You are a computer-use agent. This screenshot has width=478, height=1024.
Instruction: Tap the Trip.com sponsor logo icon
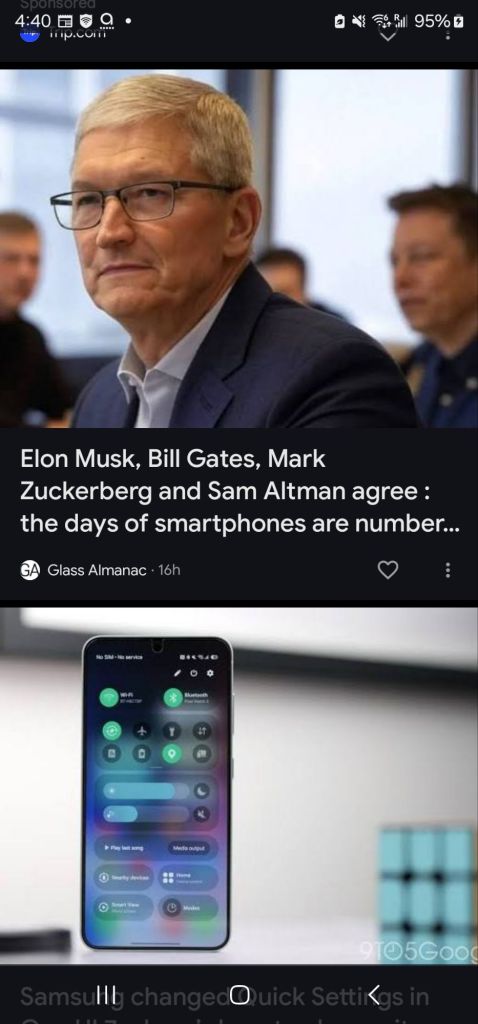pos(30,34)
